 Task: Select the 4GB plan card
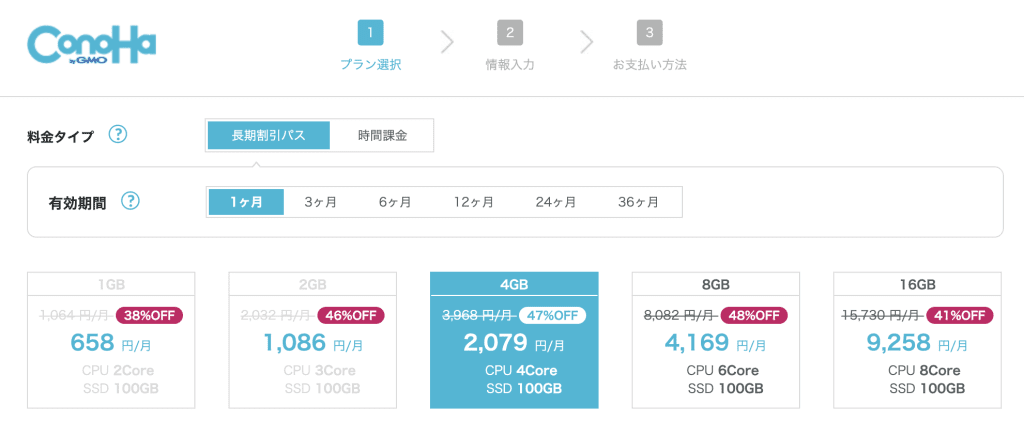click(x=514, y=341)
